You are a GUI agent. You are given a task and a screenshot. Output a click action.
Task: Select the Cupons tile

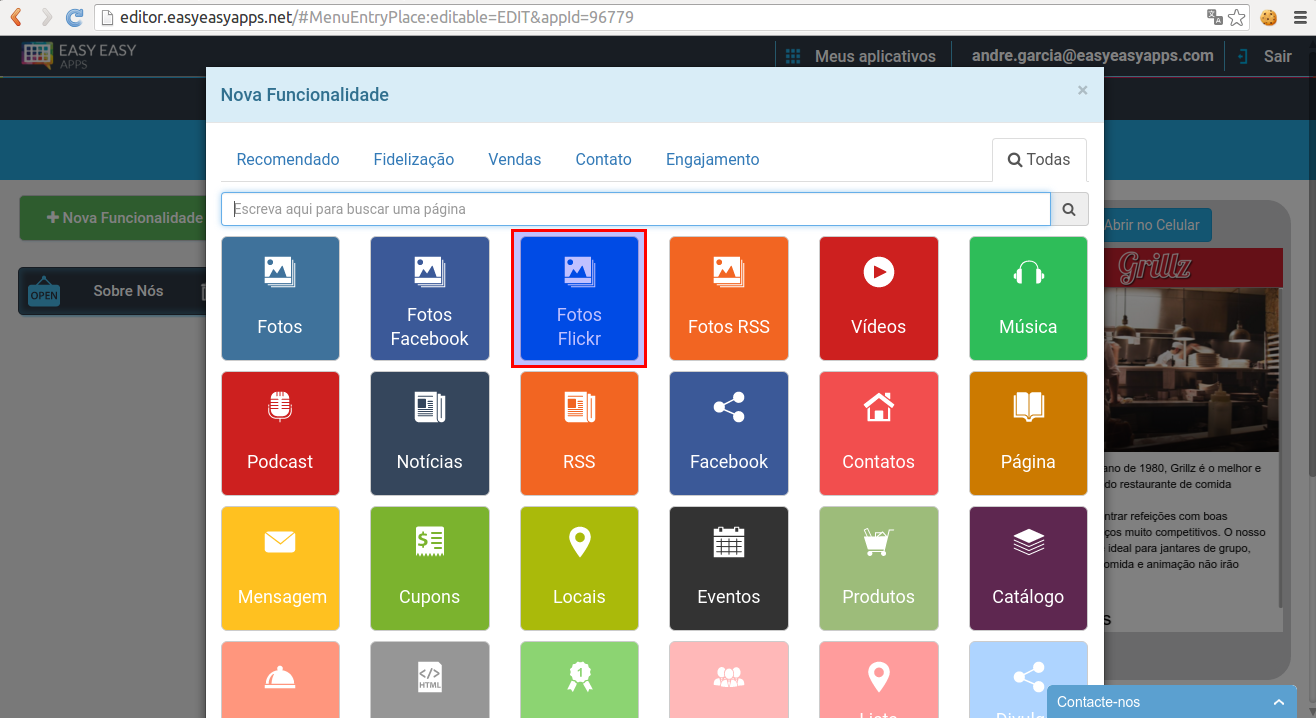point(429,568)
